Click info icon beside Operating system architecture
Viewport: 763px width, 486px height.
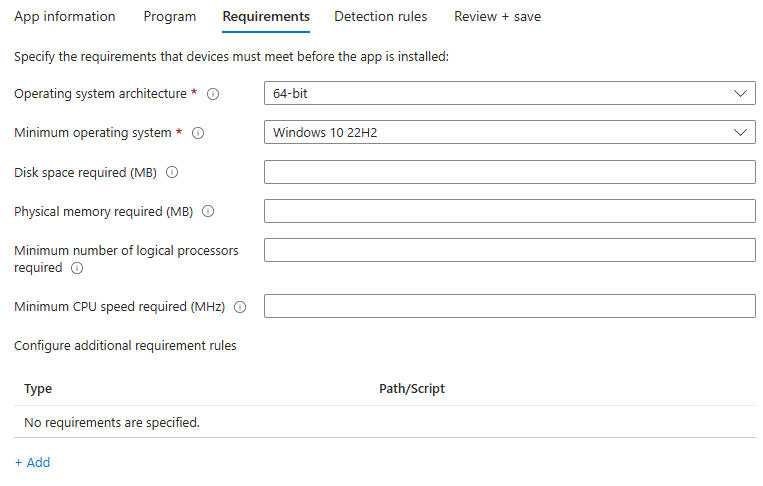213,94
